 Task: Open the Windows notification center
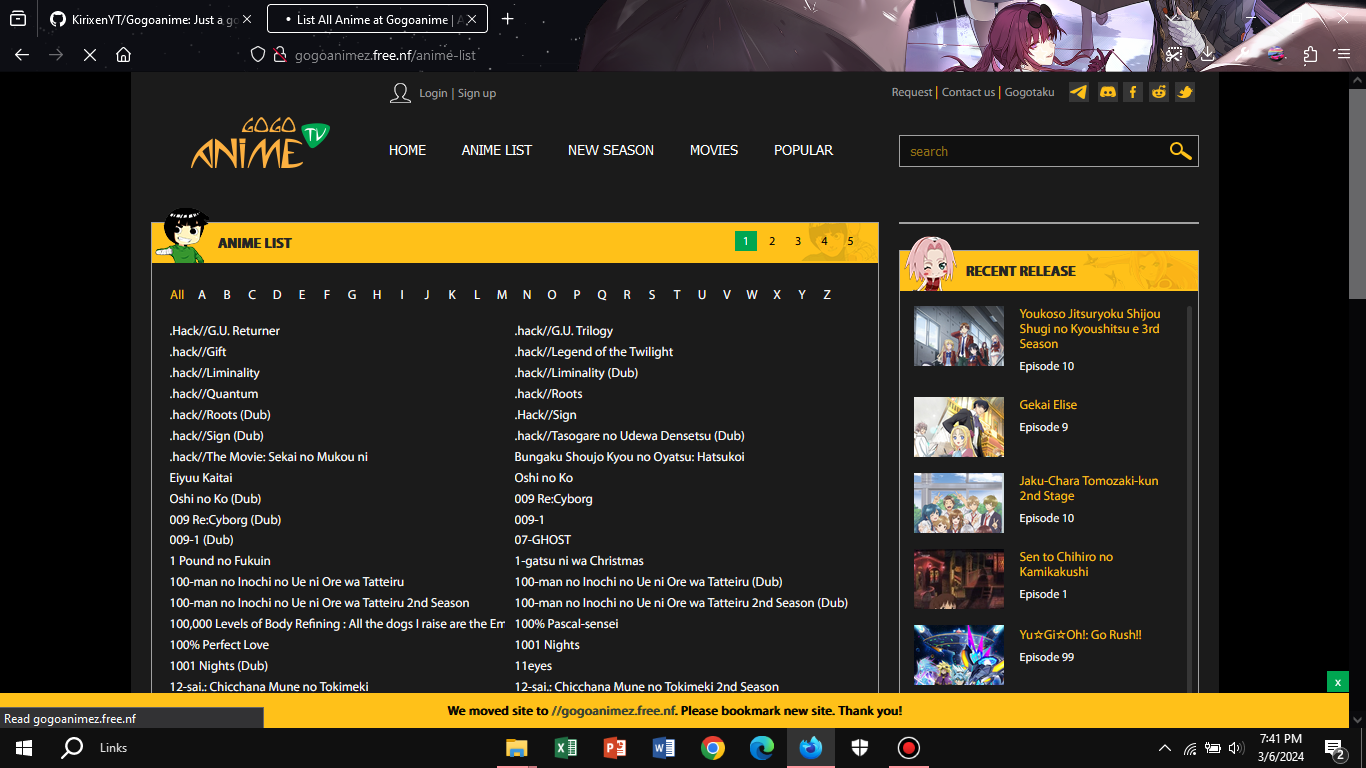(1334, 748)
